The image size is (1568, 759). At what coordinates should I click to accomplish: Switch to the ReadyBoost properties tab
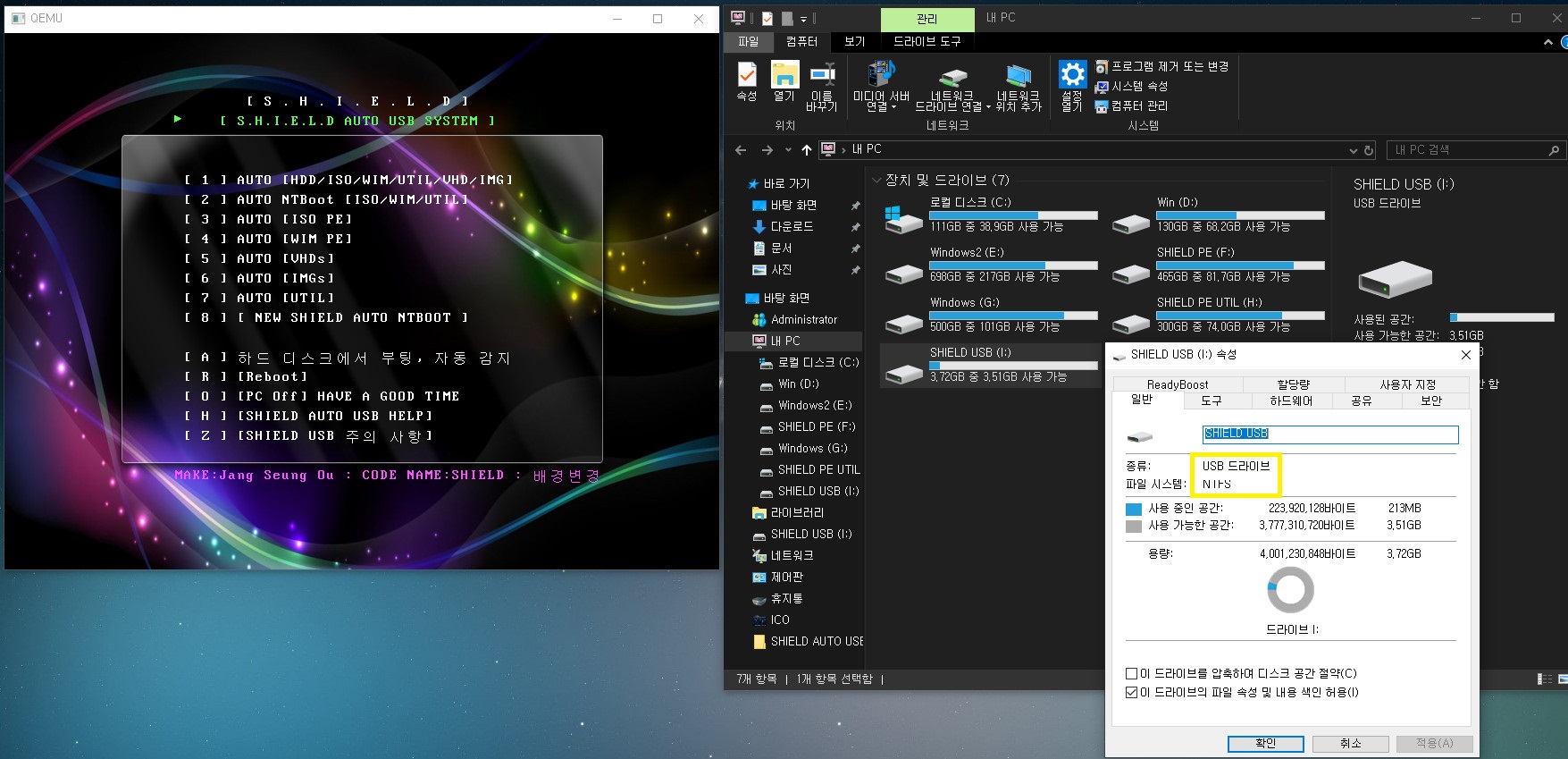pos(1177,384)
